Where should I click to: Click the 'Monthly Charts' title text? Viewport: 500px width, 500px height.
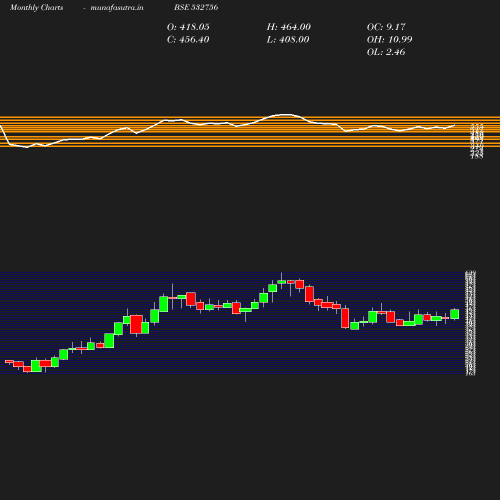click(x=36, y=8)
